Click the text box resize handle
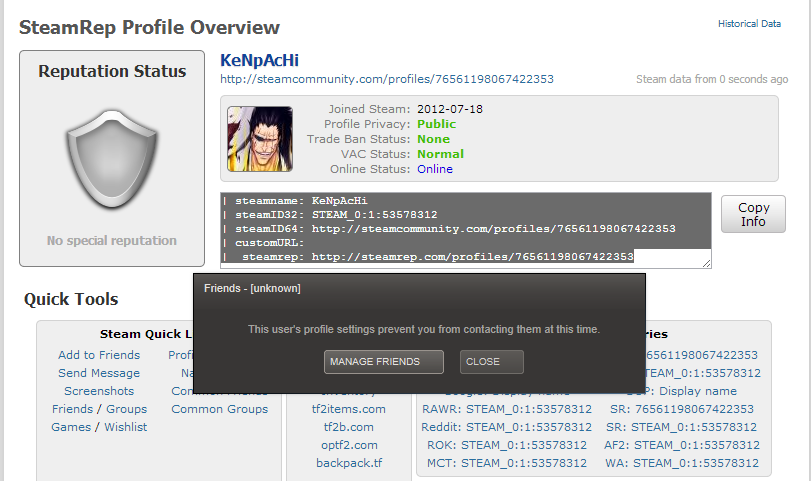 (x=707, y=263)
